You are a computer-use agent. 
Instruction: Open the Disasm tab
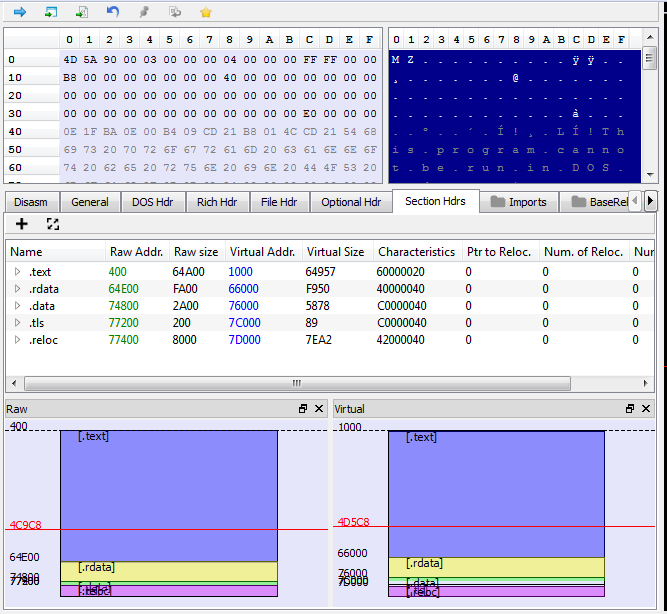tap(31, 202)
